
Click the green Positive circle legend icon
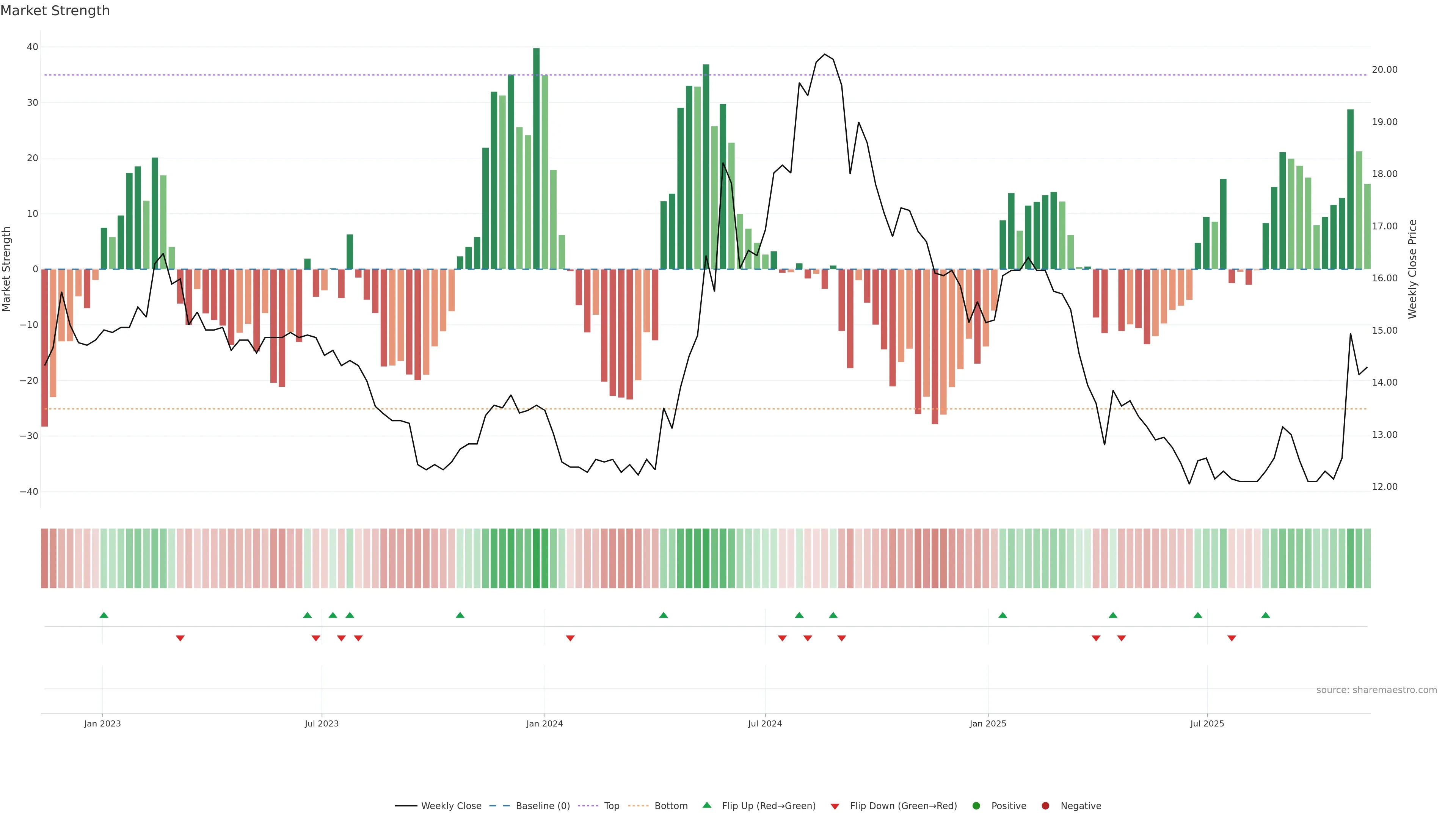(x=976, y=805)
